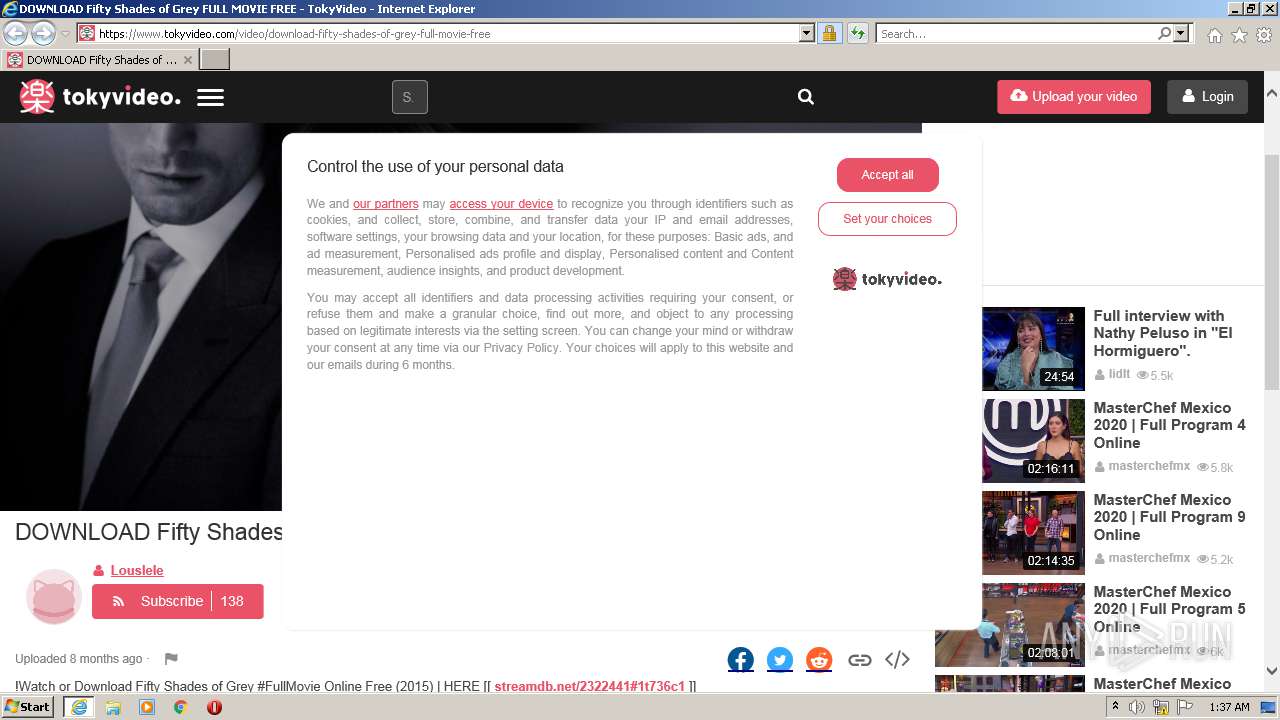The height and width of the screenshot is (720, 1280).
Task: Open Full interview with Nathy Peluso title
Action: click(1163, 334)
